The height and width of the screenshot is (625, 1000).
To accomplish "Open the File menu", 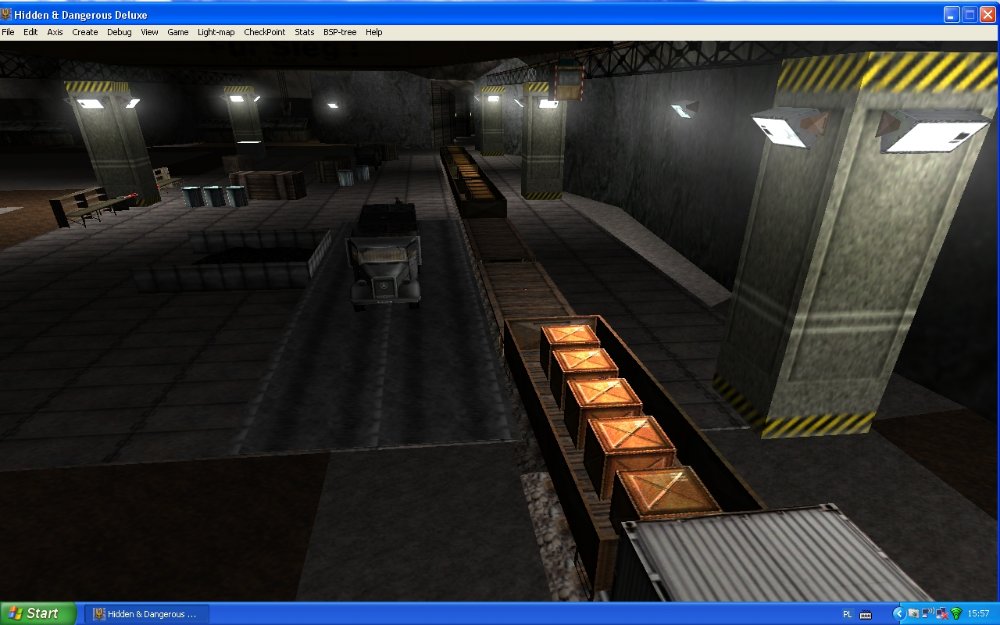I will pos(8,32).
